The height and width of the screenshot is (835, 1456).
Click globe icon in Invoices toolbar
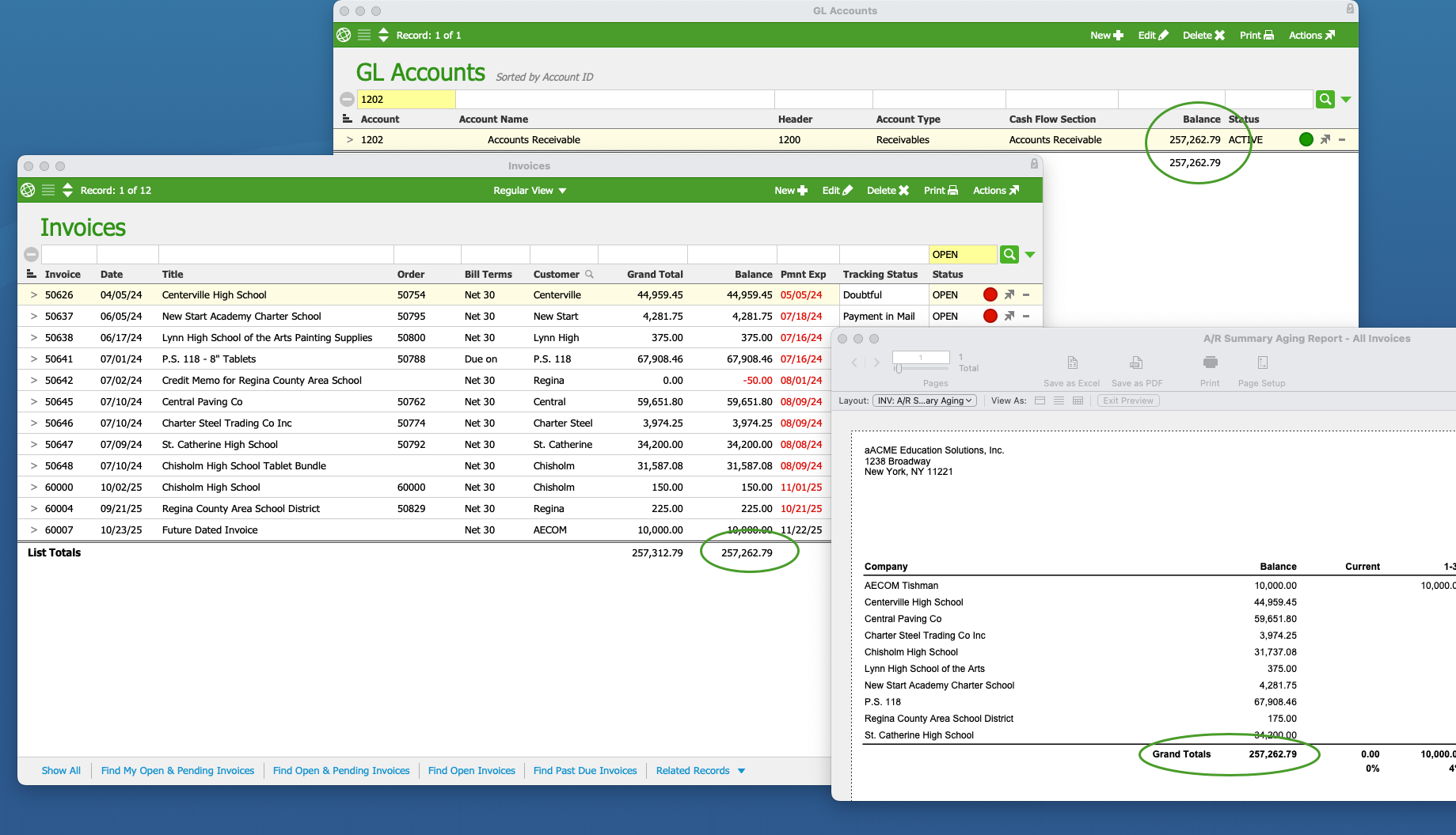pyautogui.click(x=28, y=190)
